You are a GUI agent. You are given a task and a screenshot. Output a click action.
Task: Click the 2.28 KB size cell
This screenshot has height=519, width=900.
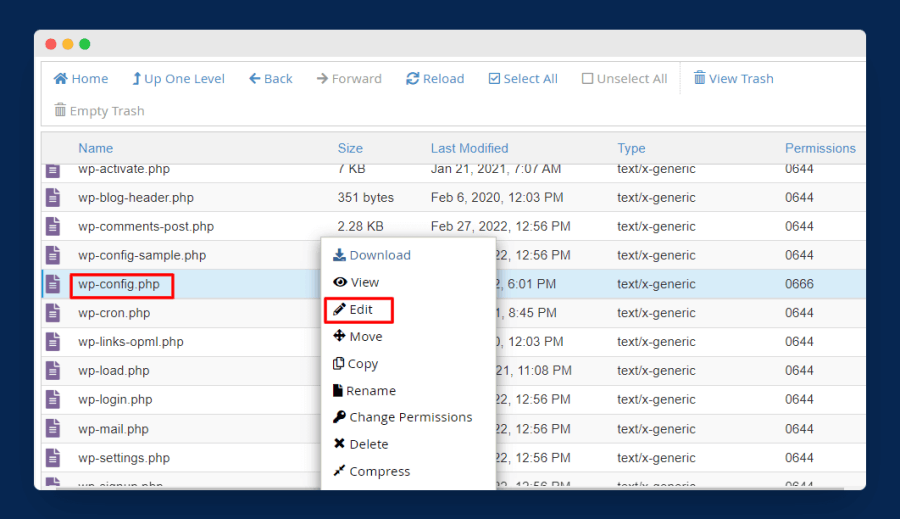point(360,226)
